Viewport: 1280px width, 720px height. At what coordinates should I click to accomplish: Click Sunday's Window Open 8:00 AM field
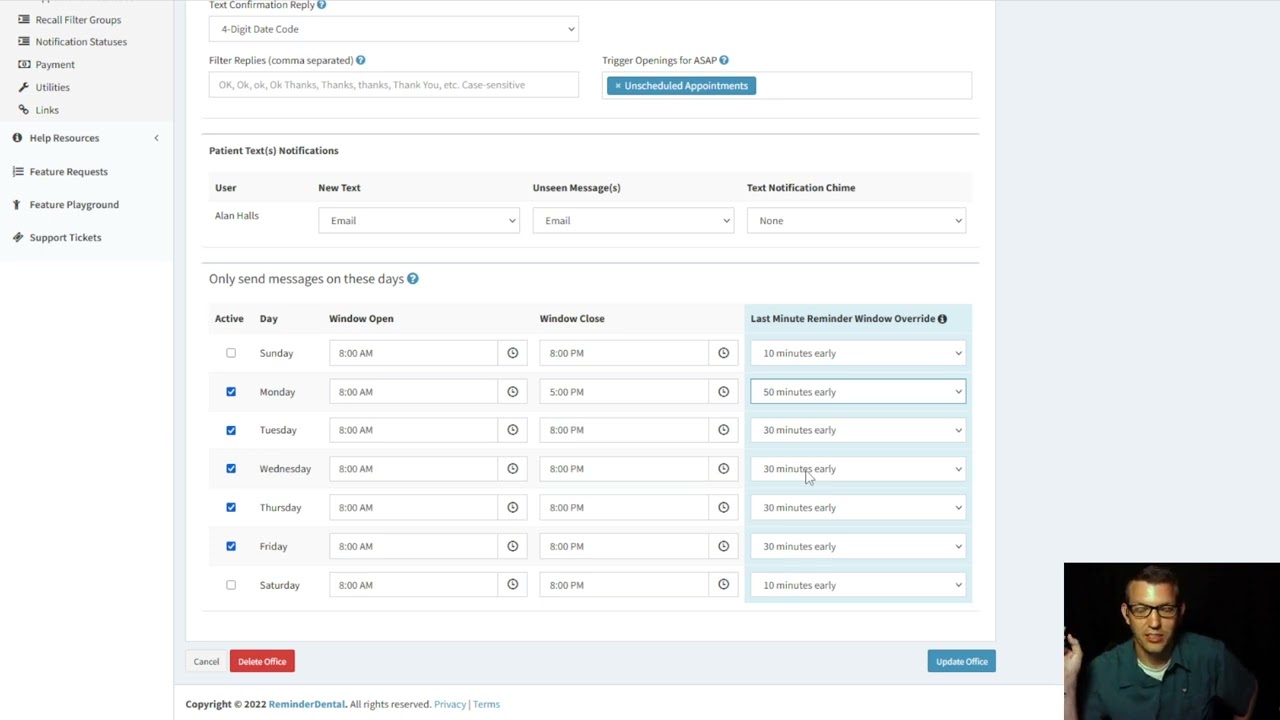(x=413, y=353)
